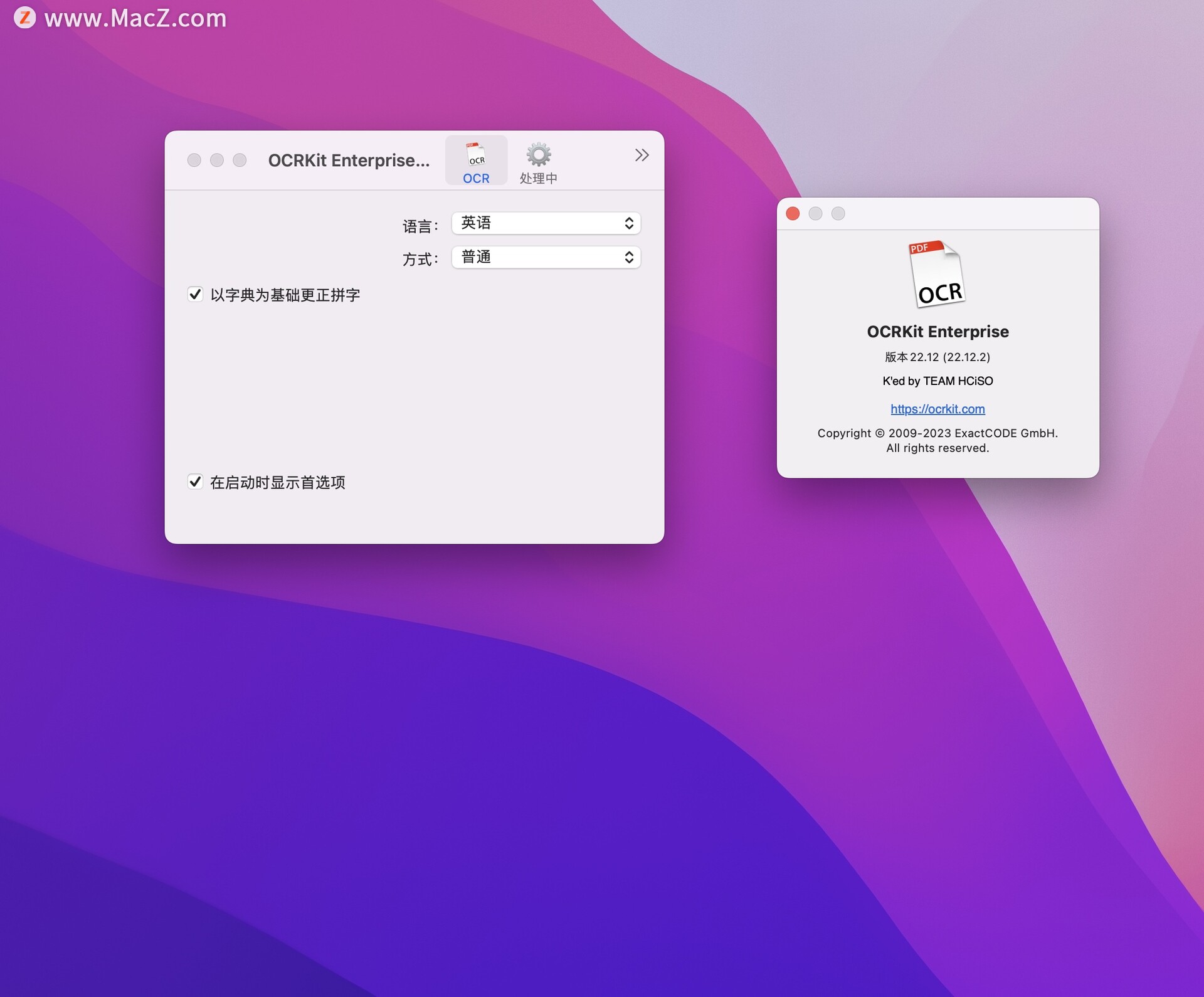
Task: Click the 方式: label
Action: click(x=420, y=259)
